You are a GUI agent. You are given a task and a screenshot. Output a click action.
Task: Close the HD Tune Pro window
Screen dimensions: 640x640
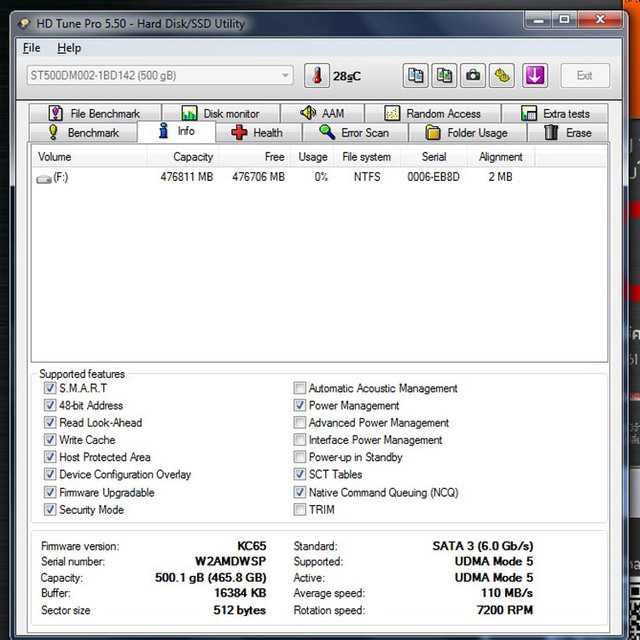pos(600,20)
